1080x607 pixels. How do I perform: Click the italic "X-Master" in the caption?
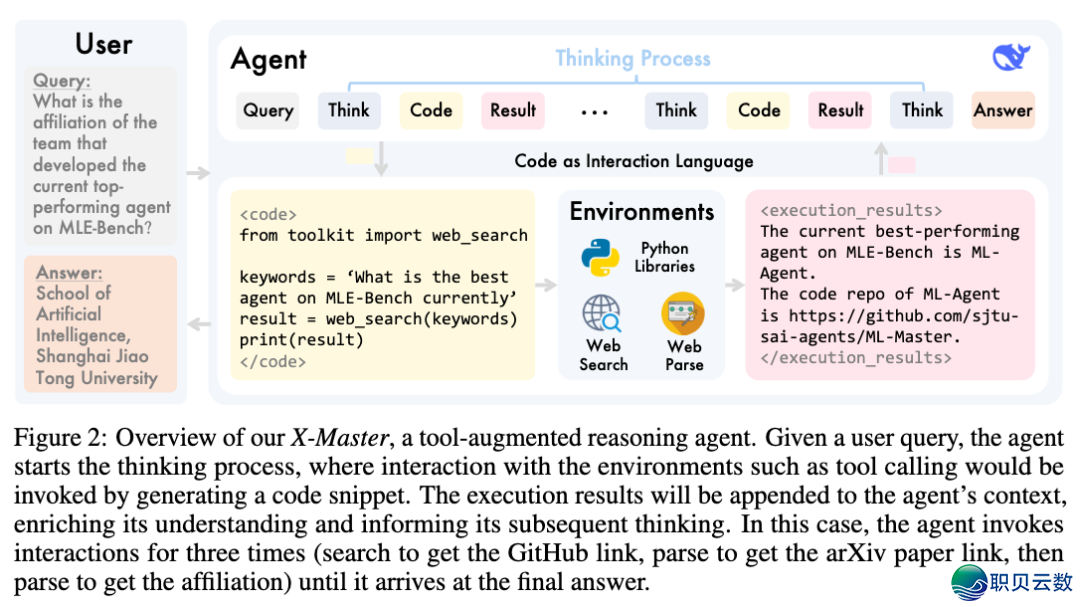tap(340, 438)
